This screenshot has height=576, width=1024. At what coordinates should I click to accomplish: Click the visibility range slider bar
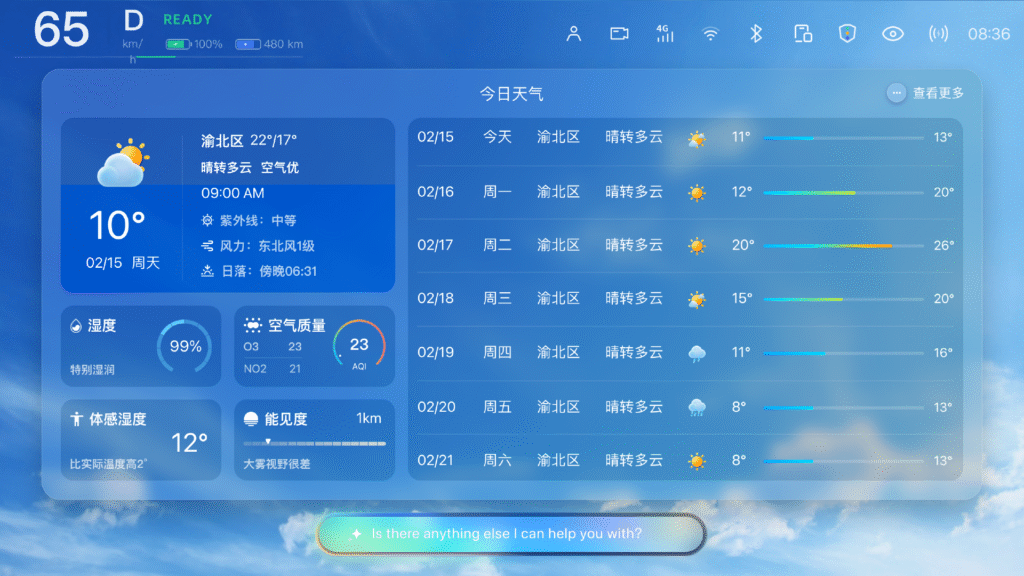(314, 443)
